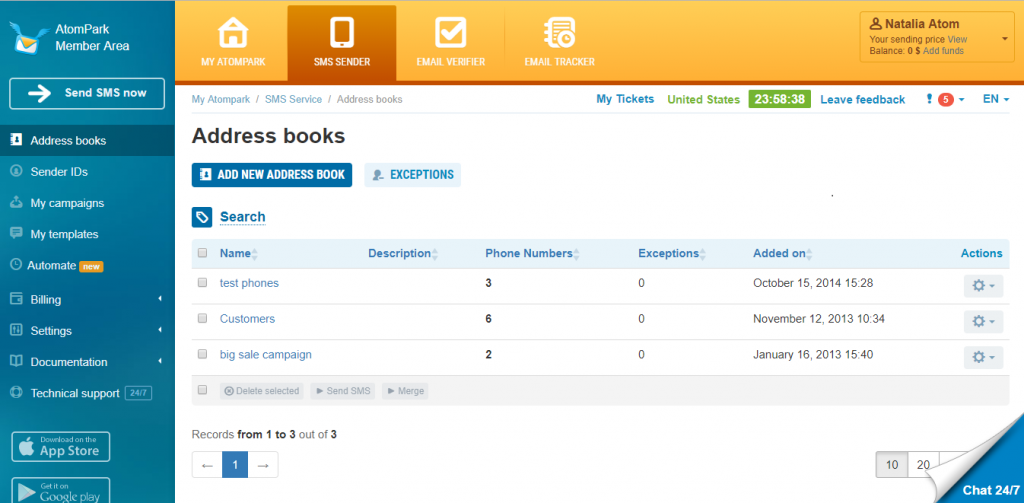Click the Merge button
The width and height of the screenshot is (1024, 503).
[x=405, y=391]
